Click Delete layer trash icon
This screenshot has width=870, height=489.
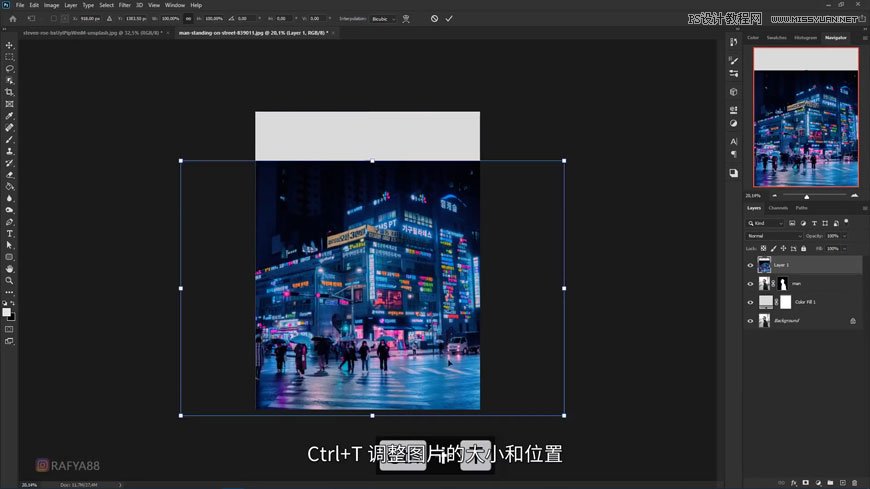[854, 483]
